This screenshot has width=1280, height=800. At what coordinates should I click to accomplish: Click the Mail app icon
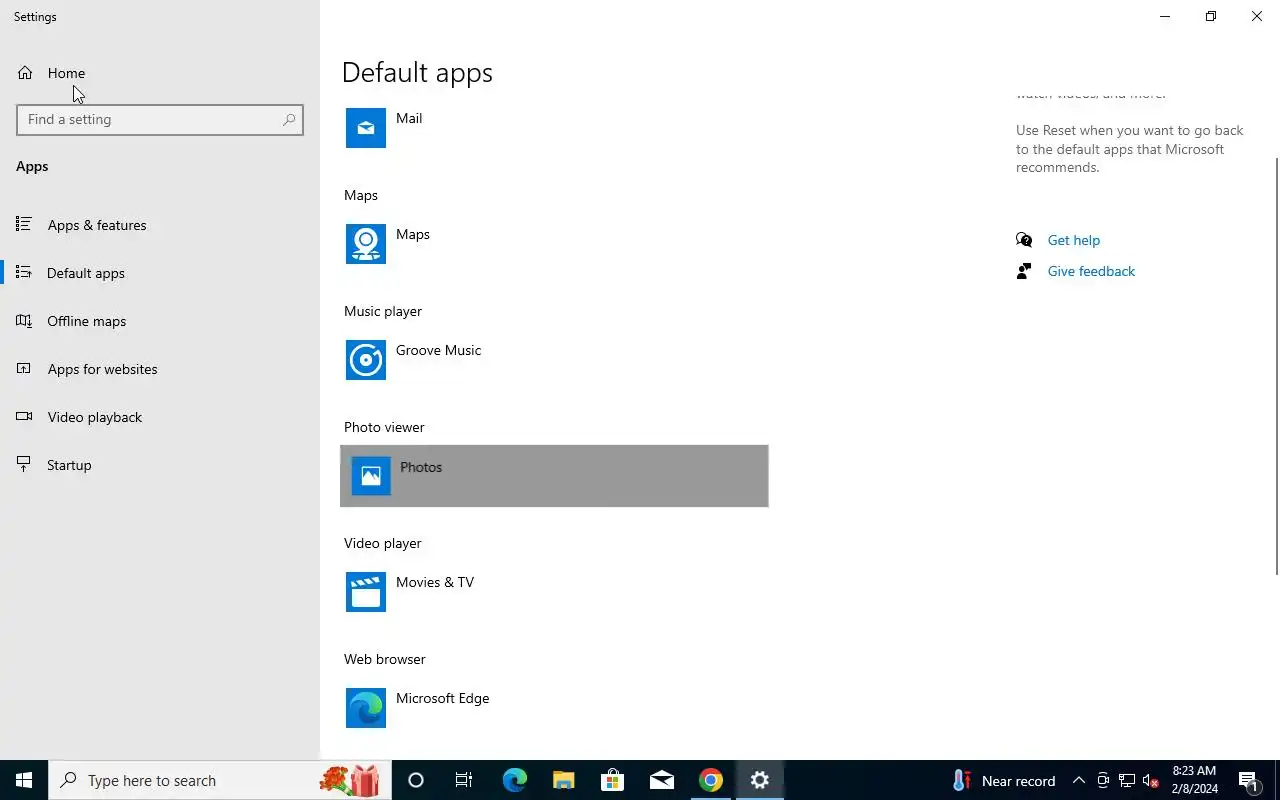(366, 128)
